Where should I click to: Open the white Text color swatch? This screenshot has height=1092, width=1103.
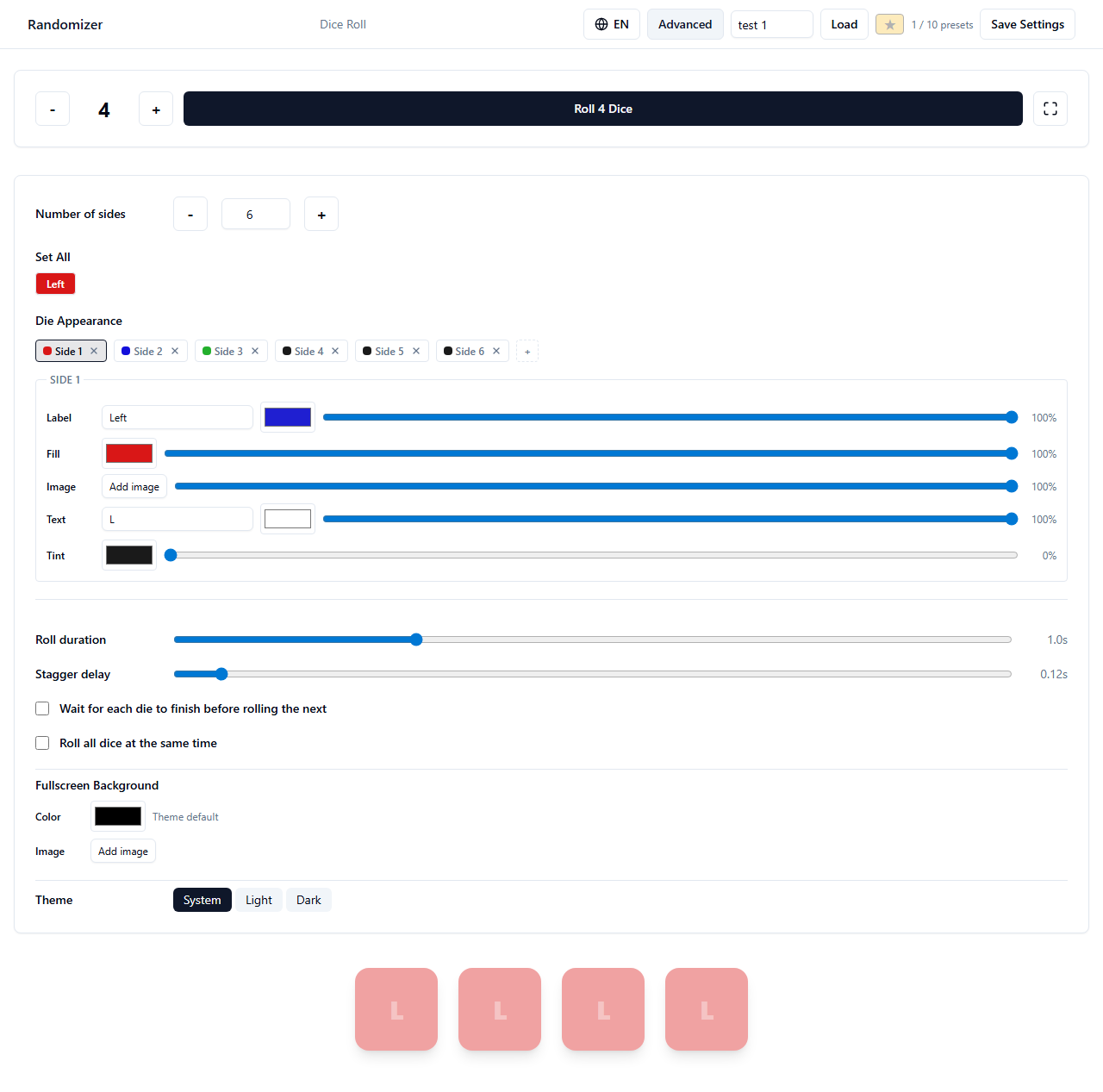coord(288,519)
